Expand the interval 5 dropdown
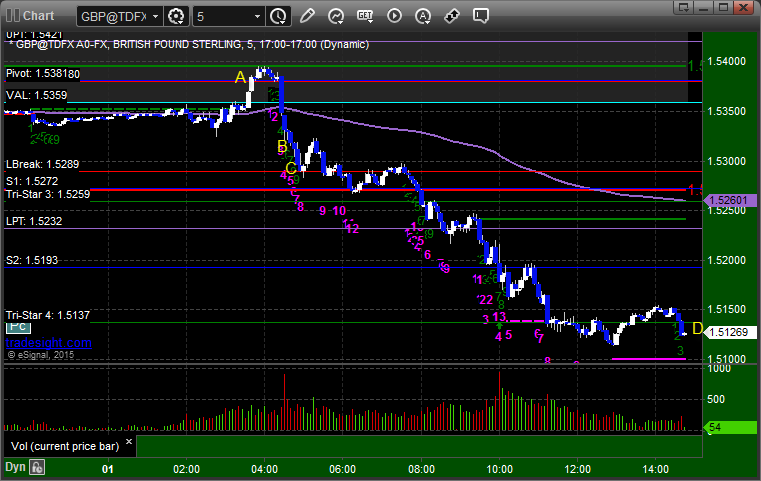The image size is (761, 481). [258, 17]
